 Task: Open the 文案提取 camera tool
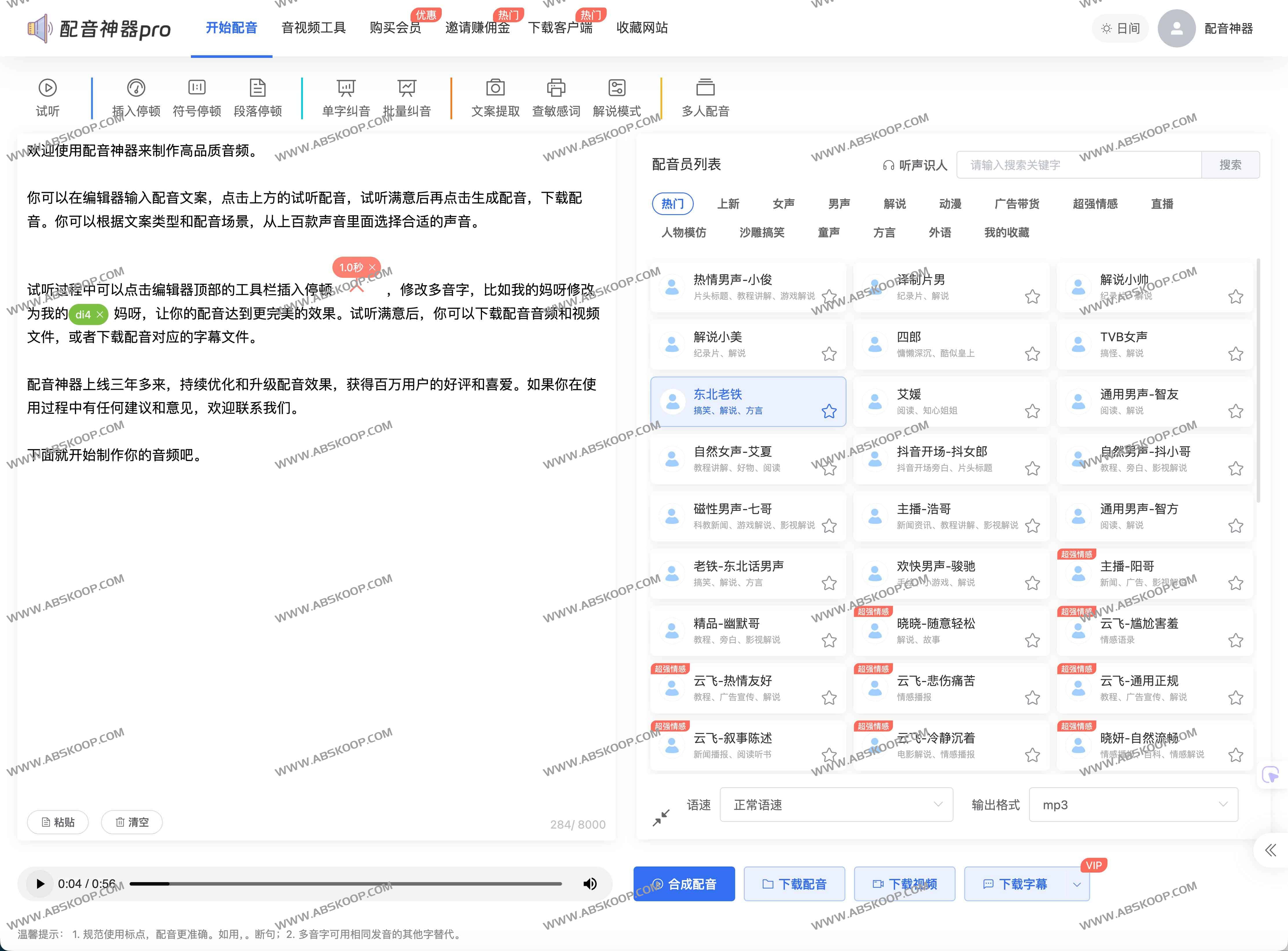[495, 88]
